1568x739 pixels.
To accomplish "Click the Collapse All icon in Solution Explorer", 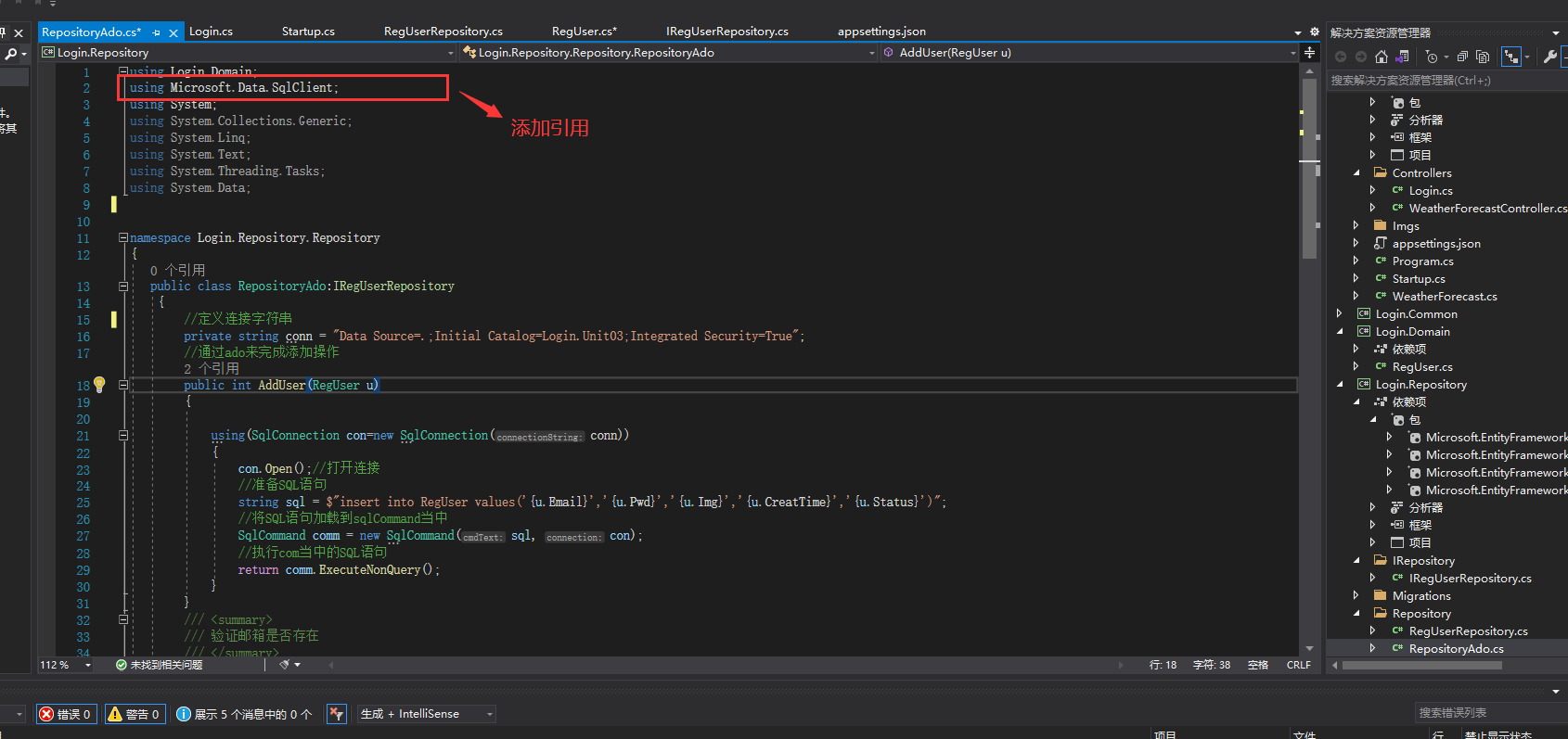I will [1462, 57].
